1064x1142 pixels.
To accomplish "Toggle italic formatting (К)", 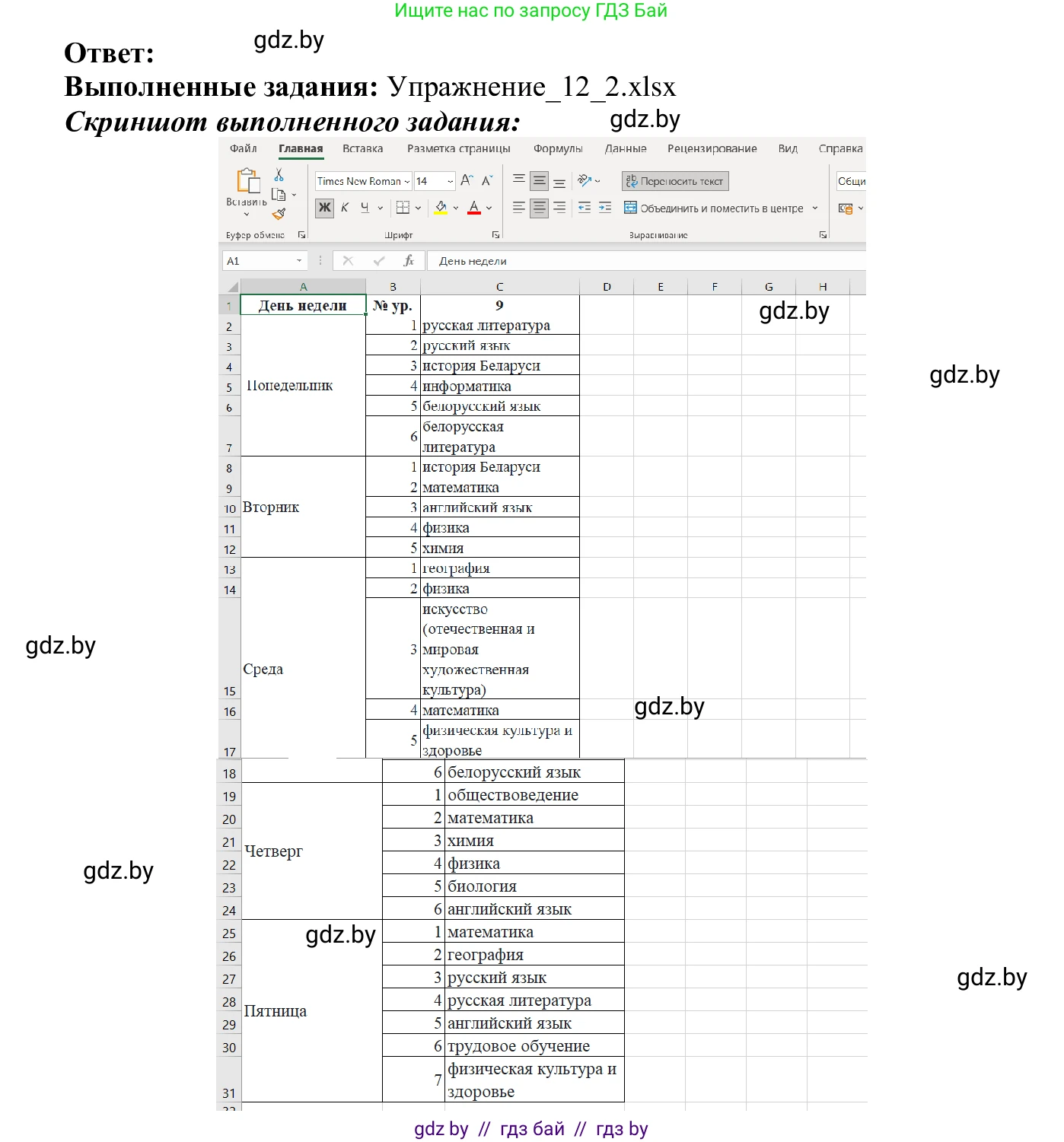I will coord(343,208).
